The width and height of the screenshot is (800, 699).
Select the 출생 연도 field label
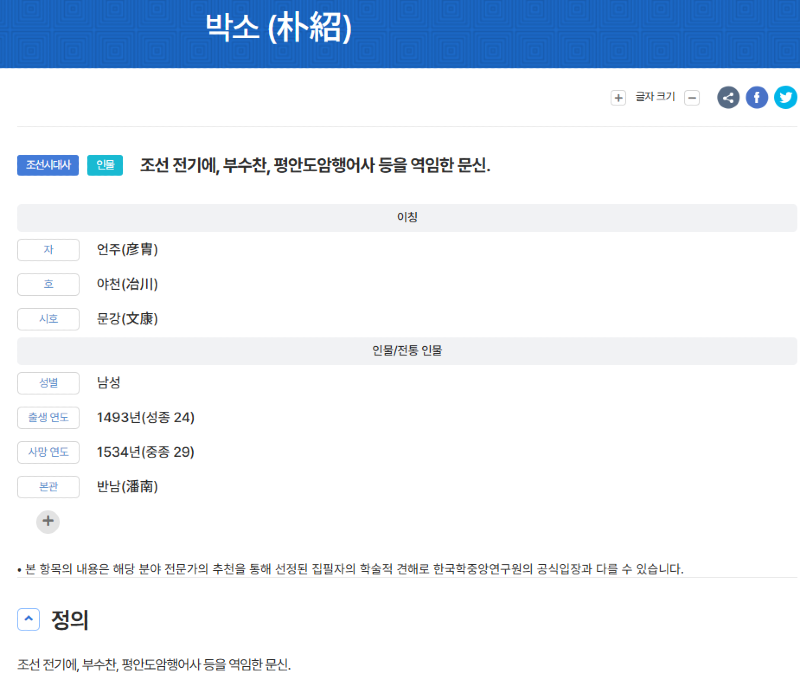[48, 418]
